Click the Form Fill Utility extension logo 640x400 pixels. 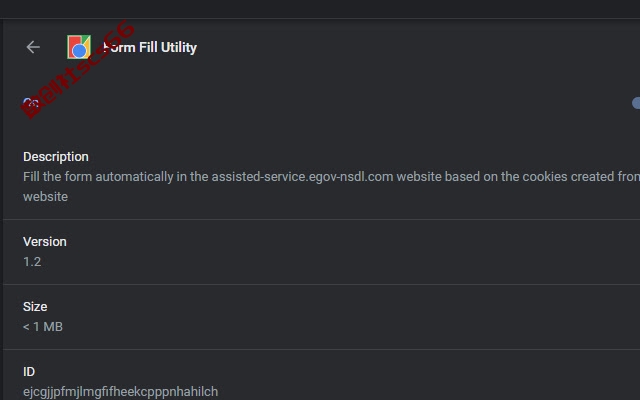tap(79, 47)
